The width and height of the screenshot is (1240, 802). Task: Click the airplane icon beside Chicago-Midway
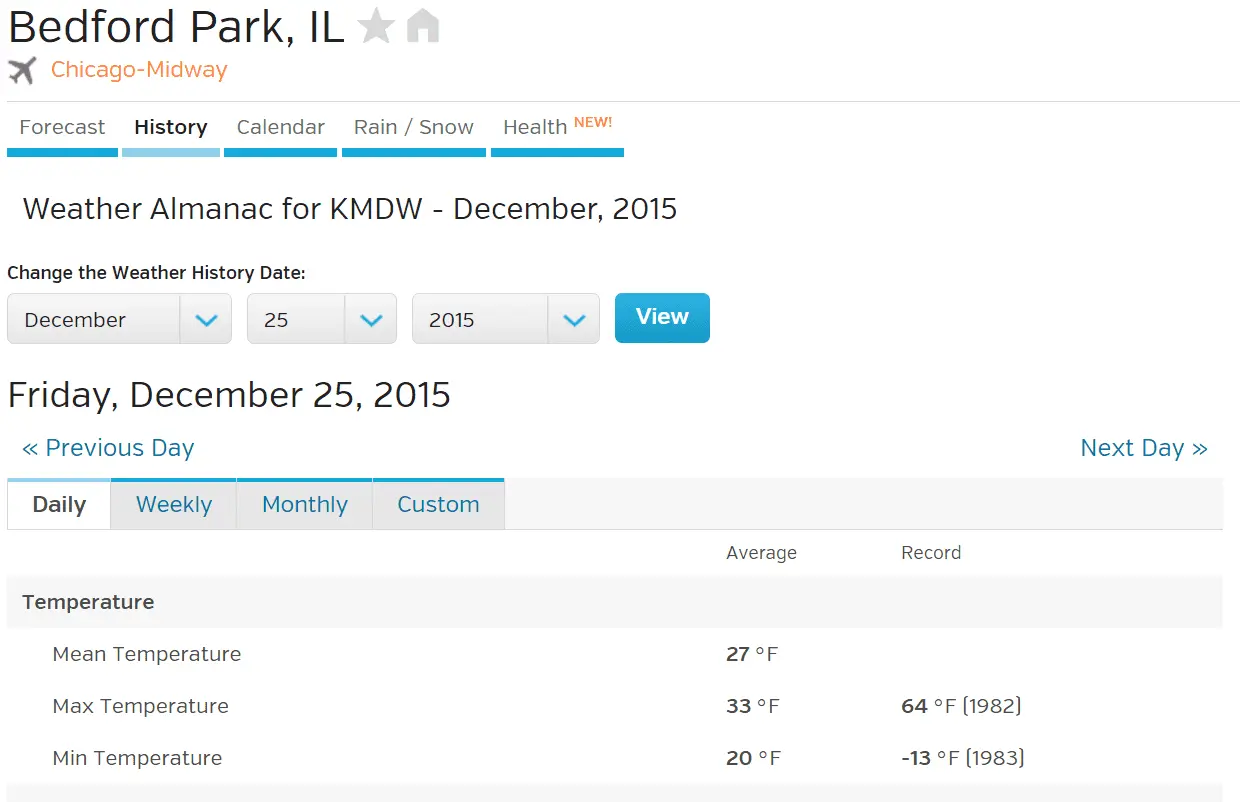22,70
